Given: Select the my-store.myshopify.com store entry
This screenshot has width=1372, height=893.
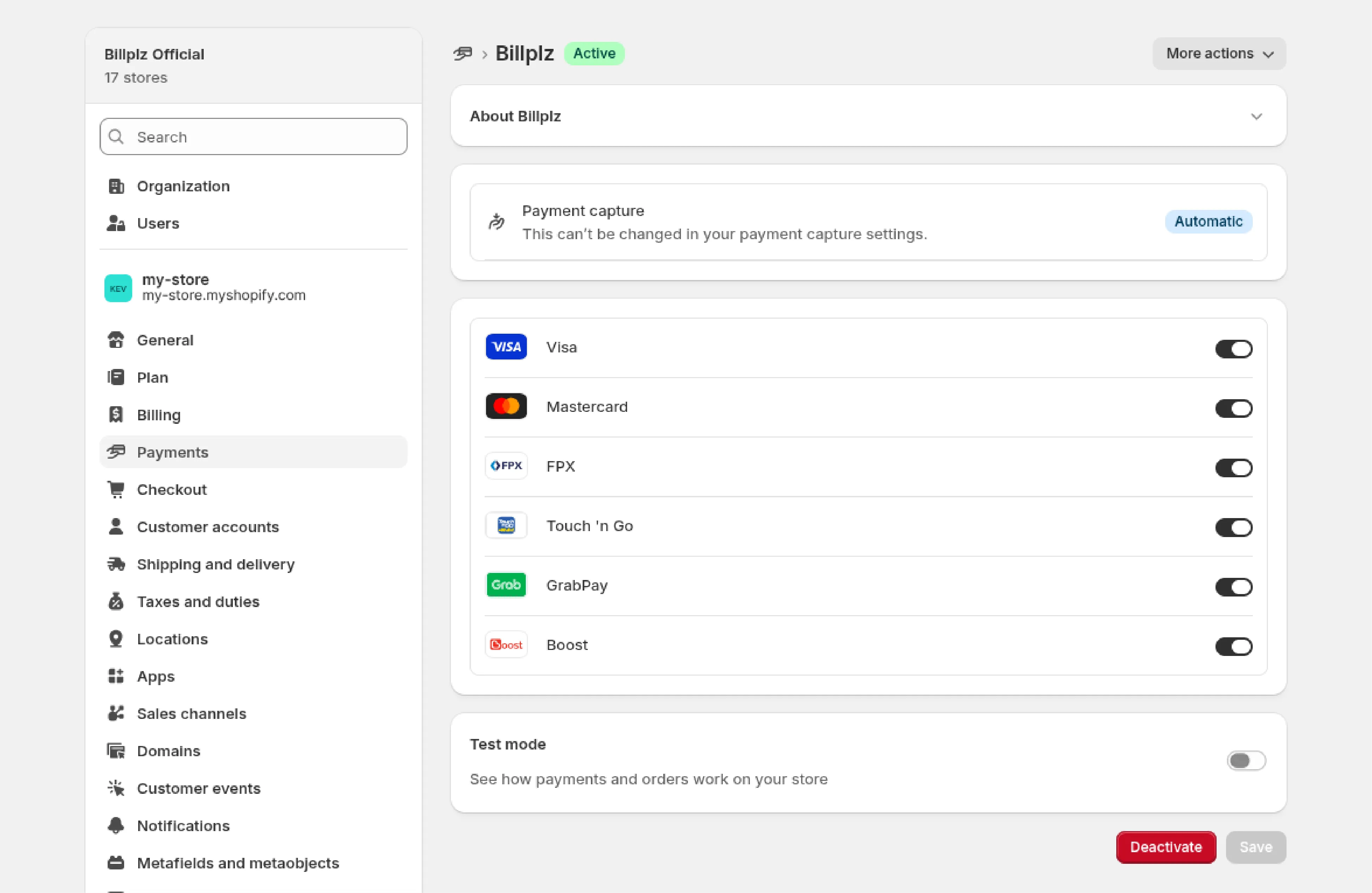Looking at the screenshot, I should pos(254,288).
